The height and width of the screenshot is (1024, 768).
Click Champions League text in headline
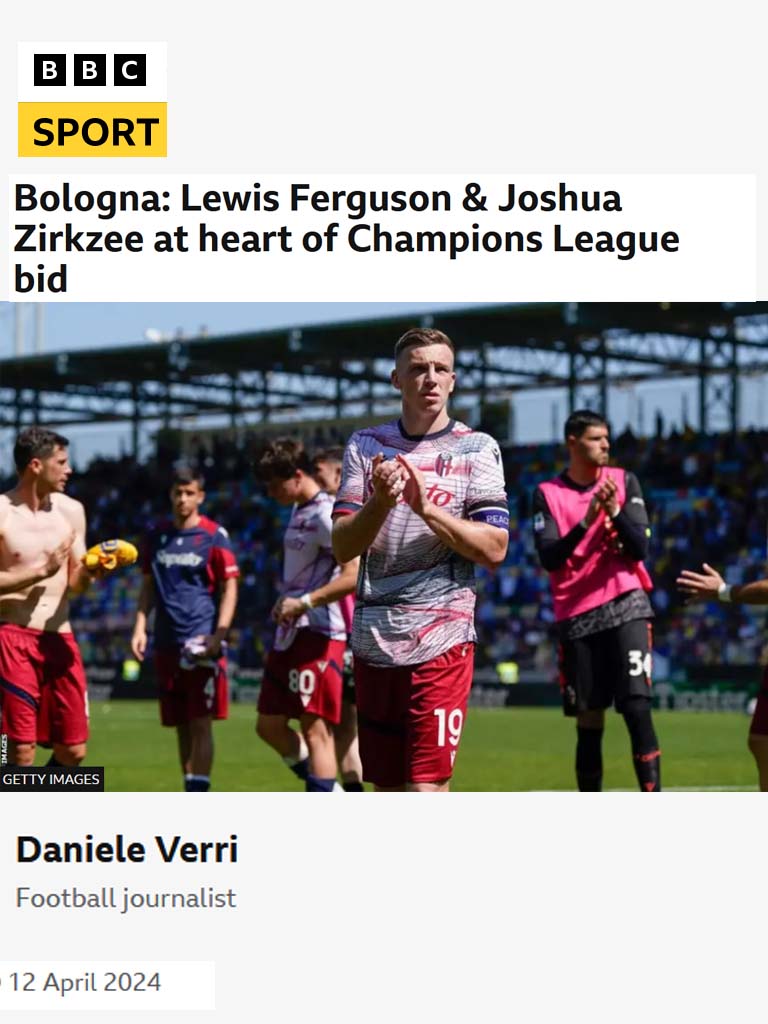click(x=513, y=240)
